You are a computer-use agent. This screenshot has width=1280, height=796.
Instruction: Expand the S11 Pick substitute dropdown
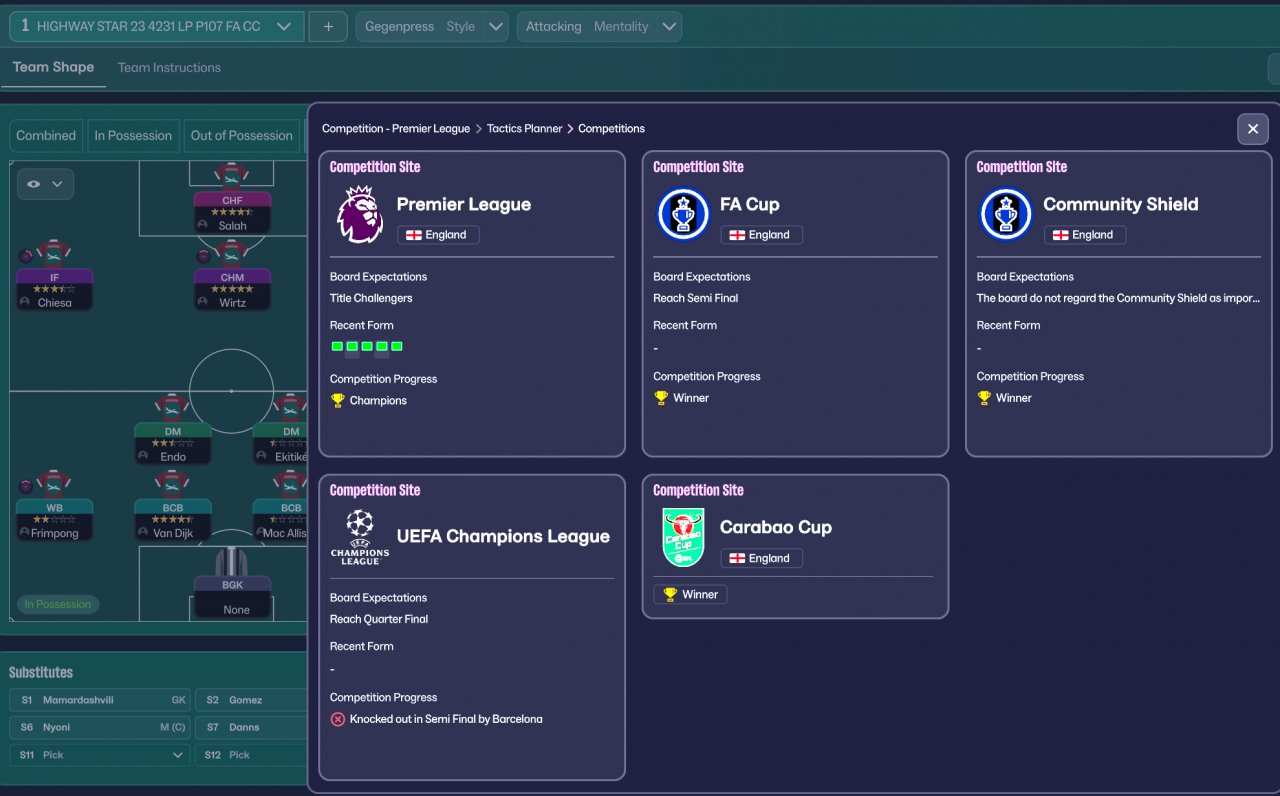click(x=99, y=755)
